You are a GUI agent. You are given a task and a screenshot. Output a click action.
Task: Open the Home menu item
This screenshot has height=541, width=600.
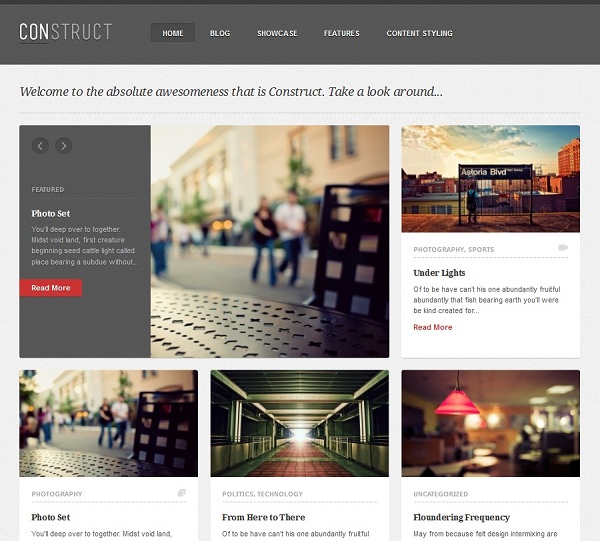click(x=173, y=33)
